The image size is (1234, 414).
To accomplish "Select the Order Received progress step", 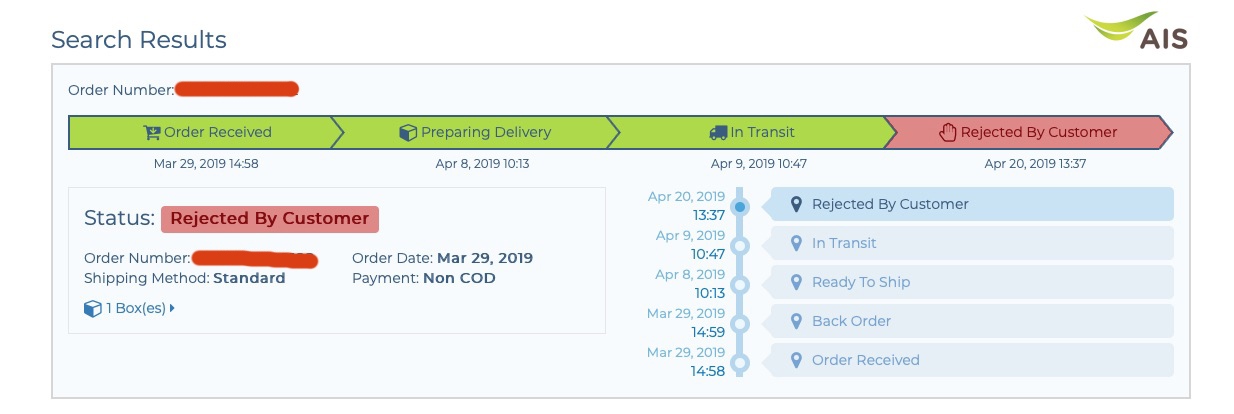I will 200,132.
